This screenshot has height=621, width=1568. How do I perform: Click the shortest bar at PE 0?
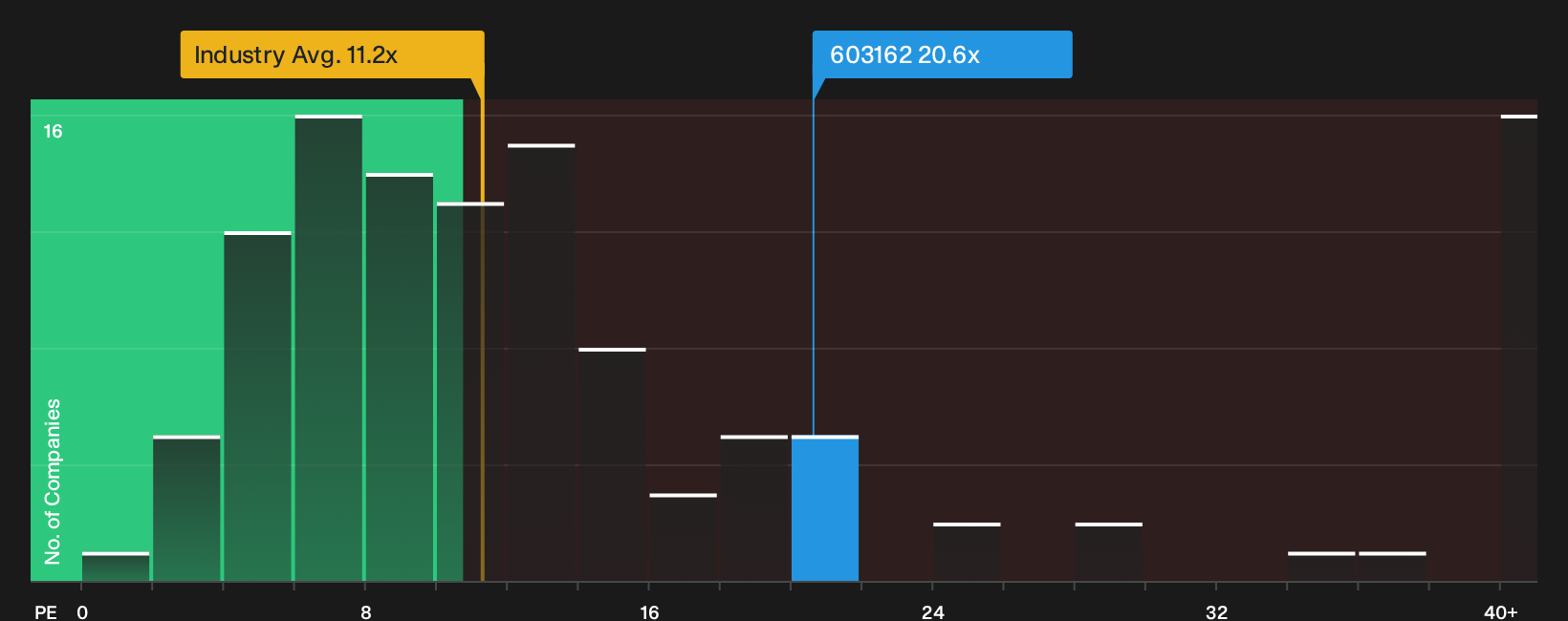[x=116, y=567]
